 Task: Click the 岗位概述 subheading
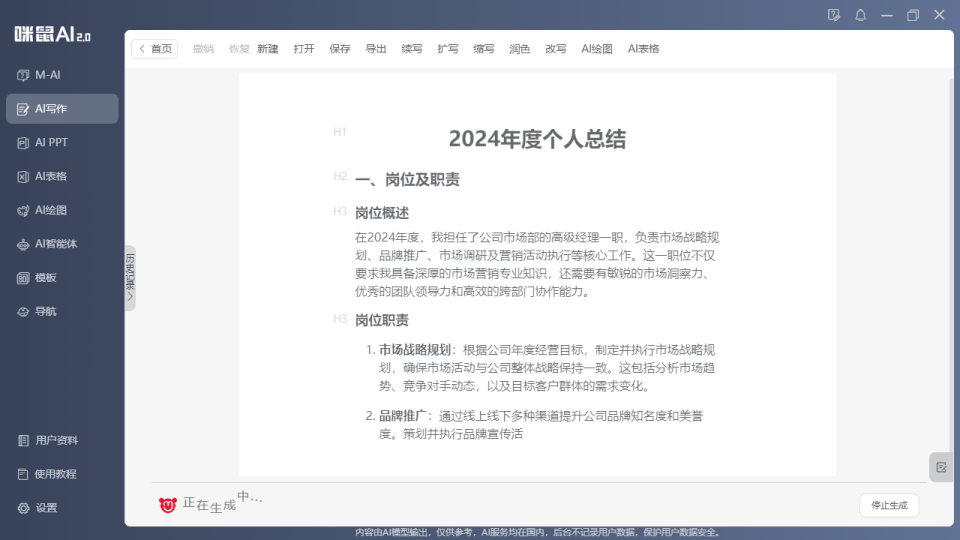click(x=382, y=213)
